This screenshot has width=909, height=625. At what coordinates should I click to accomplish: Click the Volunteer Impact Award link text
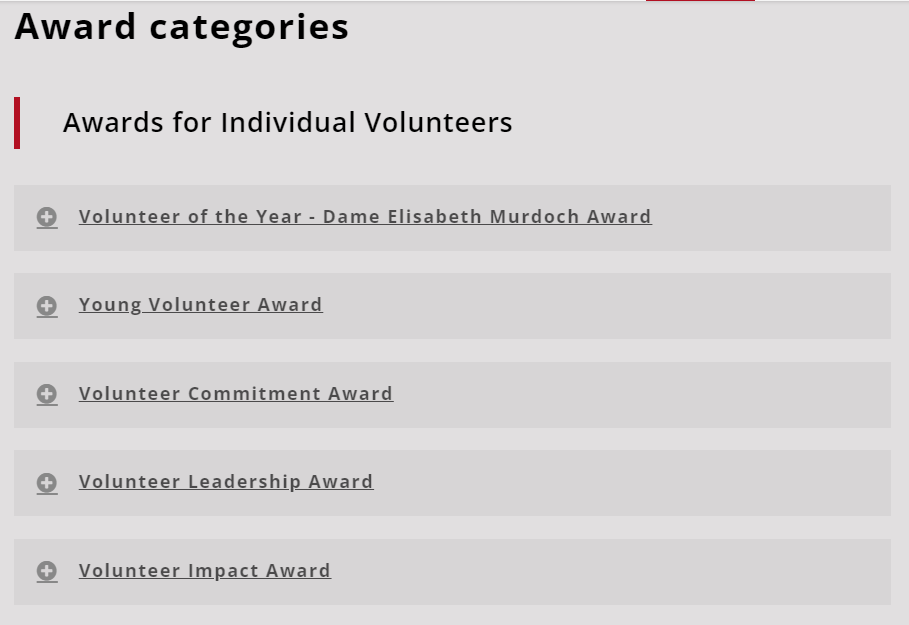click(x=204, y=571)
